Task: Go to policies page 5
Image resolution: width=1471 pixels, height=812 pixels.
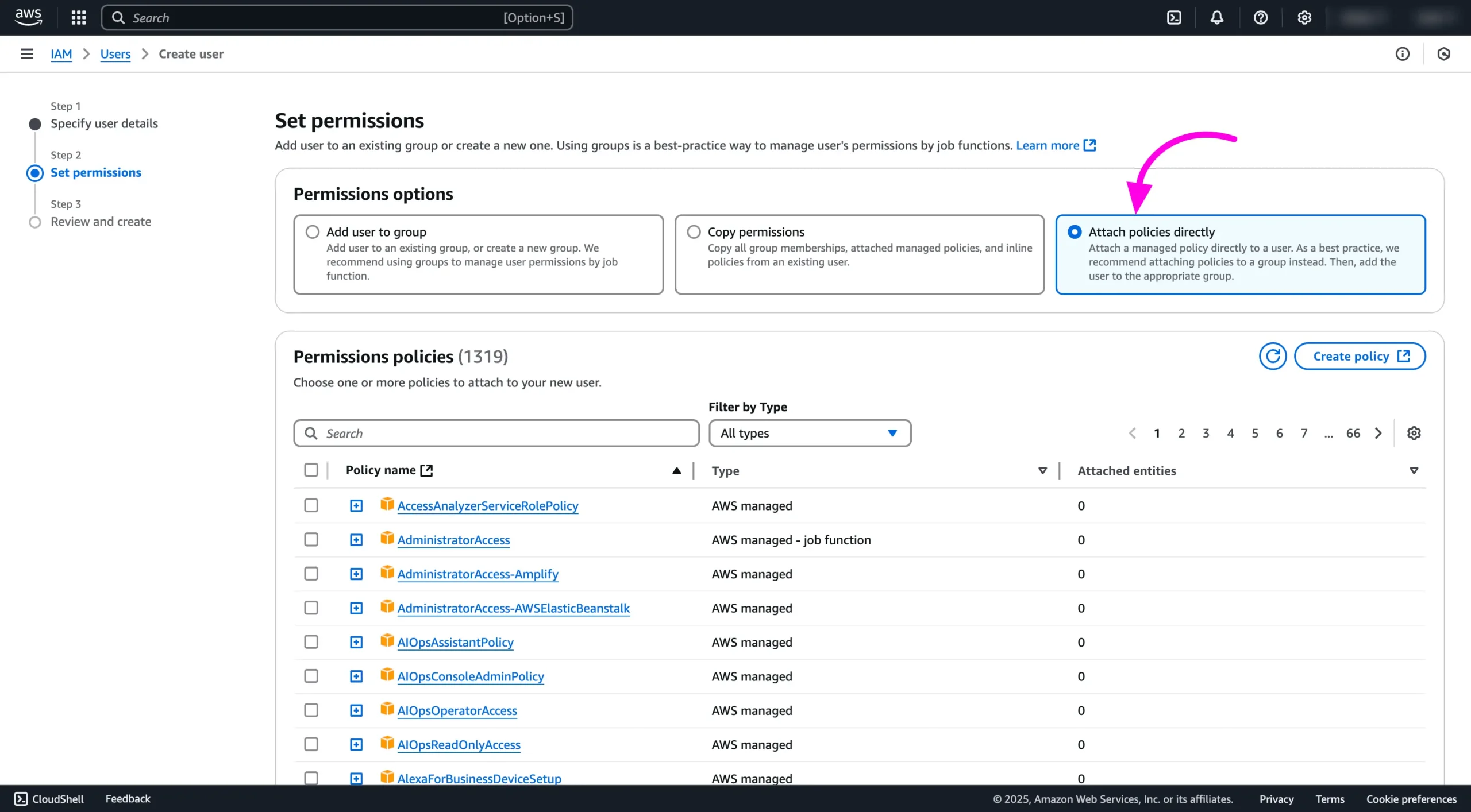Action: point(1255,433)
